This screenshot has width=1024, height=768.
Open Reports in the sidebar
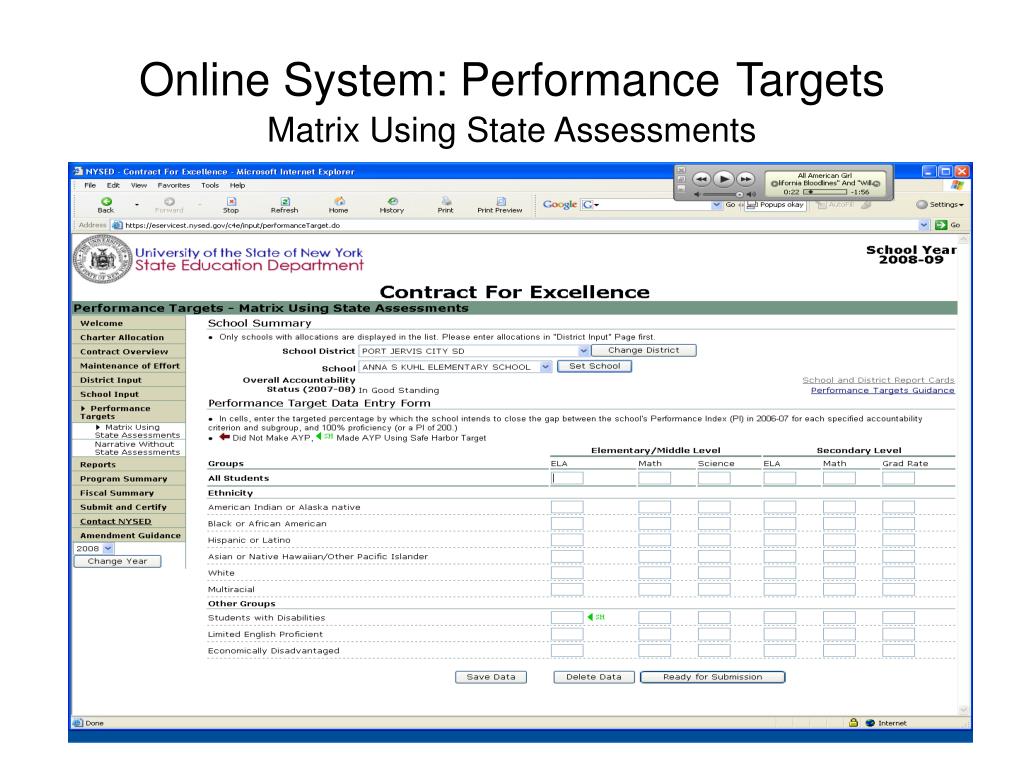129,465
